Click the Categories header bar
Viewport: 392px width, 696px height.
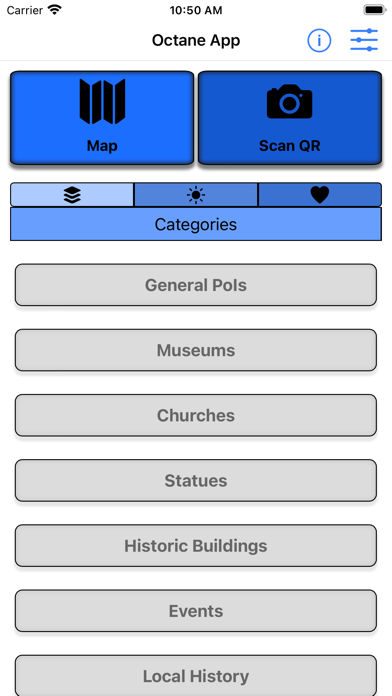196,224
